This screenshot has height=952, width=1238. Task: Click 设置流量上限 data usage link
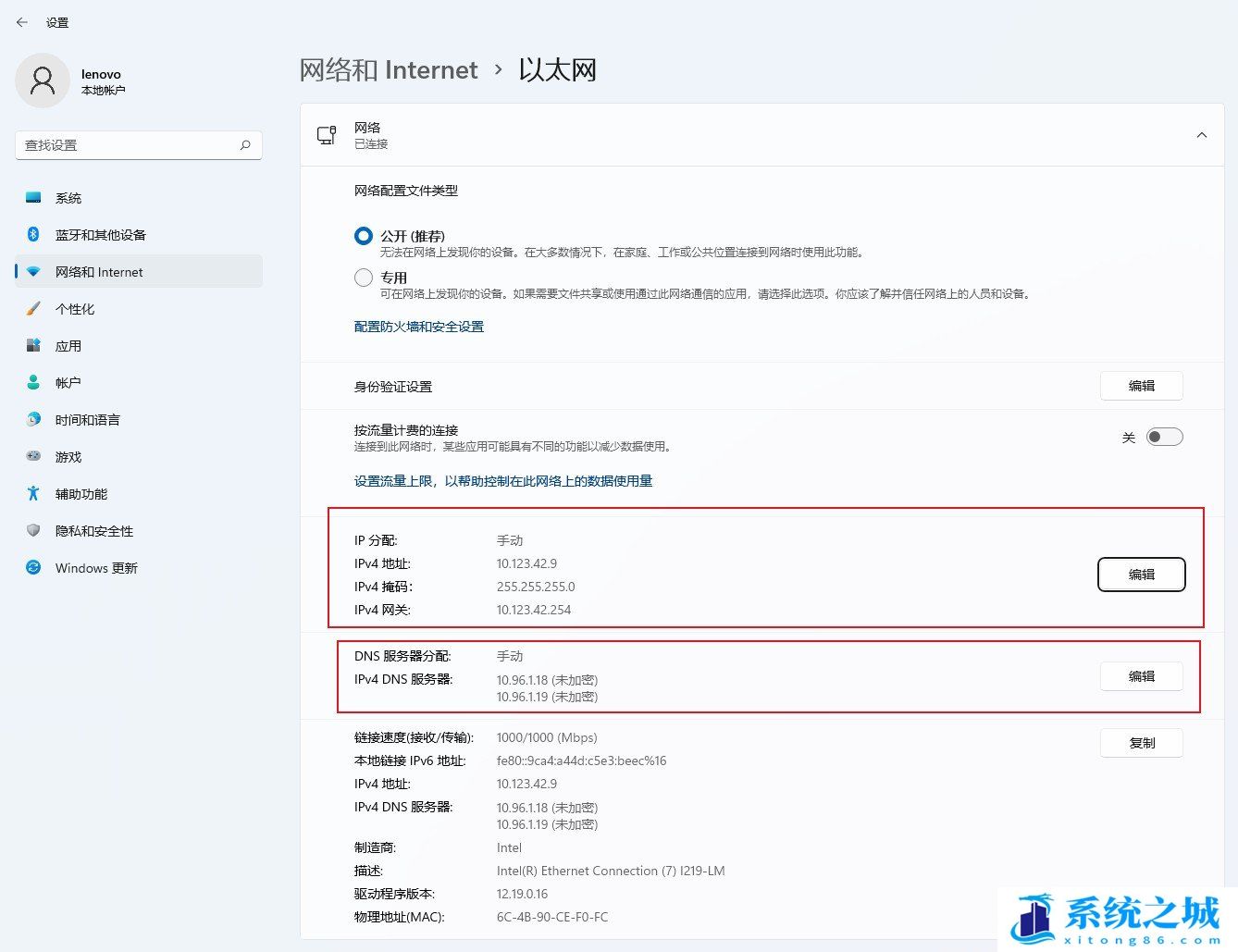point(503,481)
